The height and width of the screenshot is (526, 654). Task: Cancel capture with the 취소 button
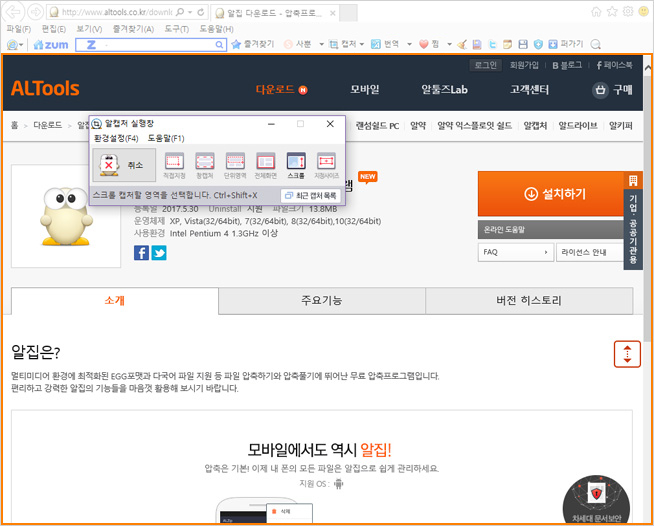(x=124, y=165)
